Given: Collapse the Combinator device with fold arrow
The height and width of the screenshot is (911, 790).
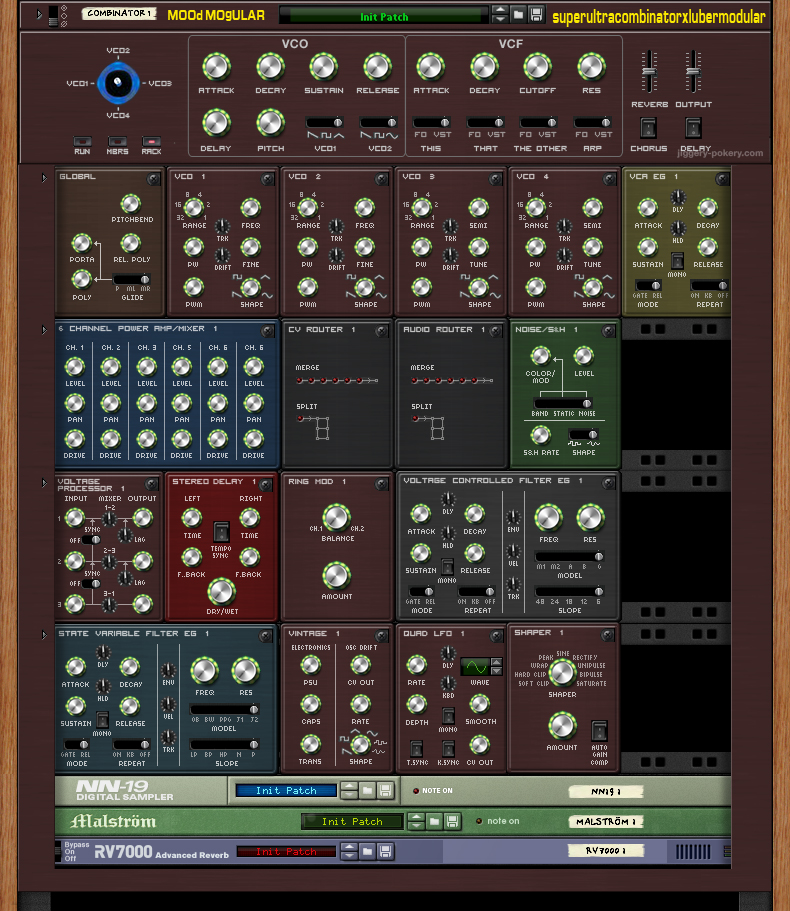Looking at the screenshot, I should click(x=39, y=15).
